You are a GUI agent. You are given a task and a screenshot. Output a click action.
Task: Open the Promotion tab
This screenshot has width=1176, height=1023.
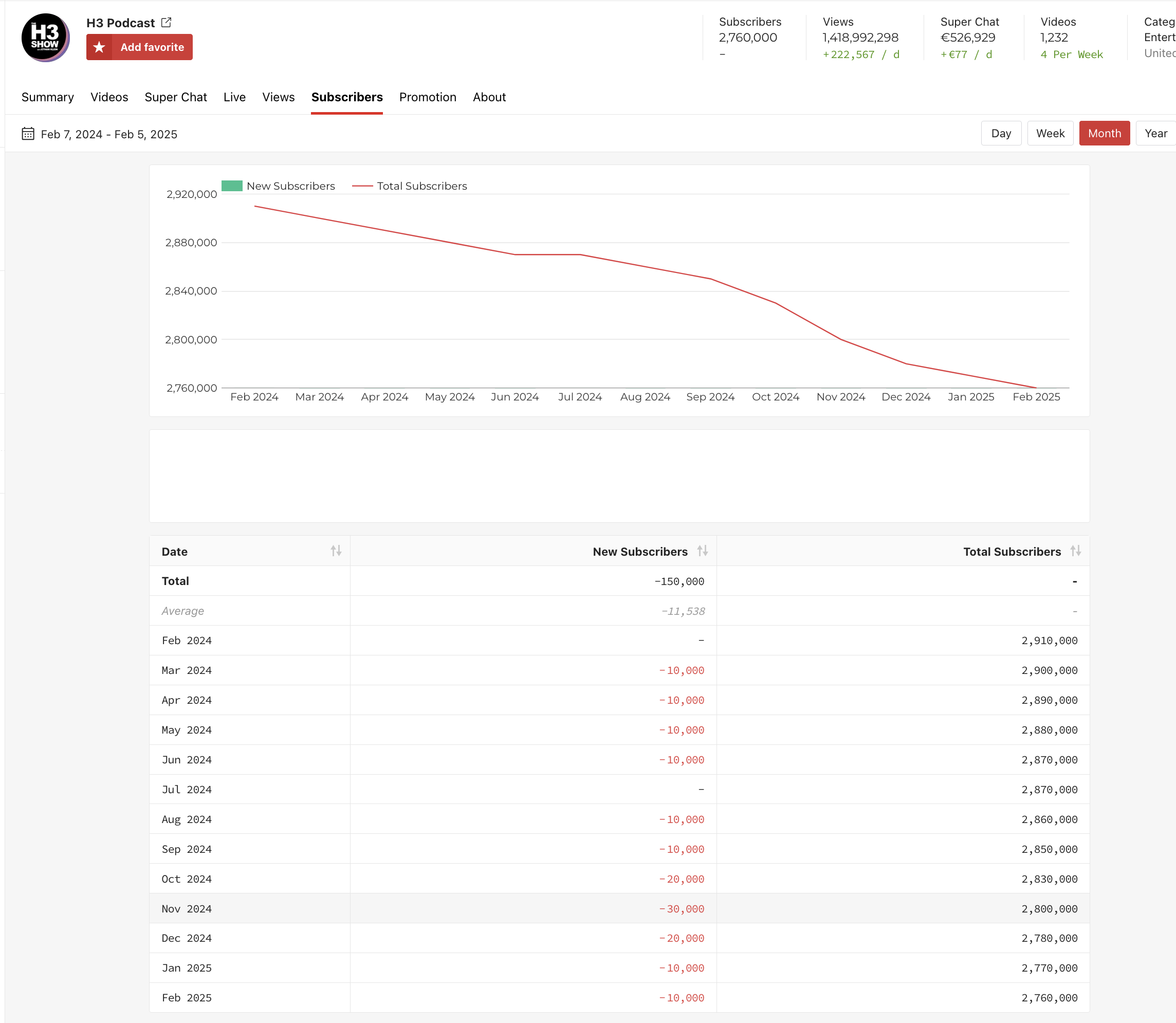tap(428, 97)
